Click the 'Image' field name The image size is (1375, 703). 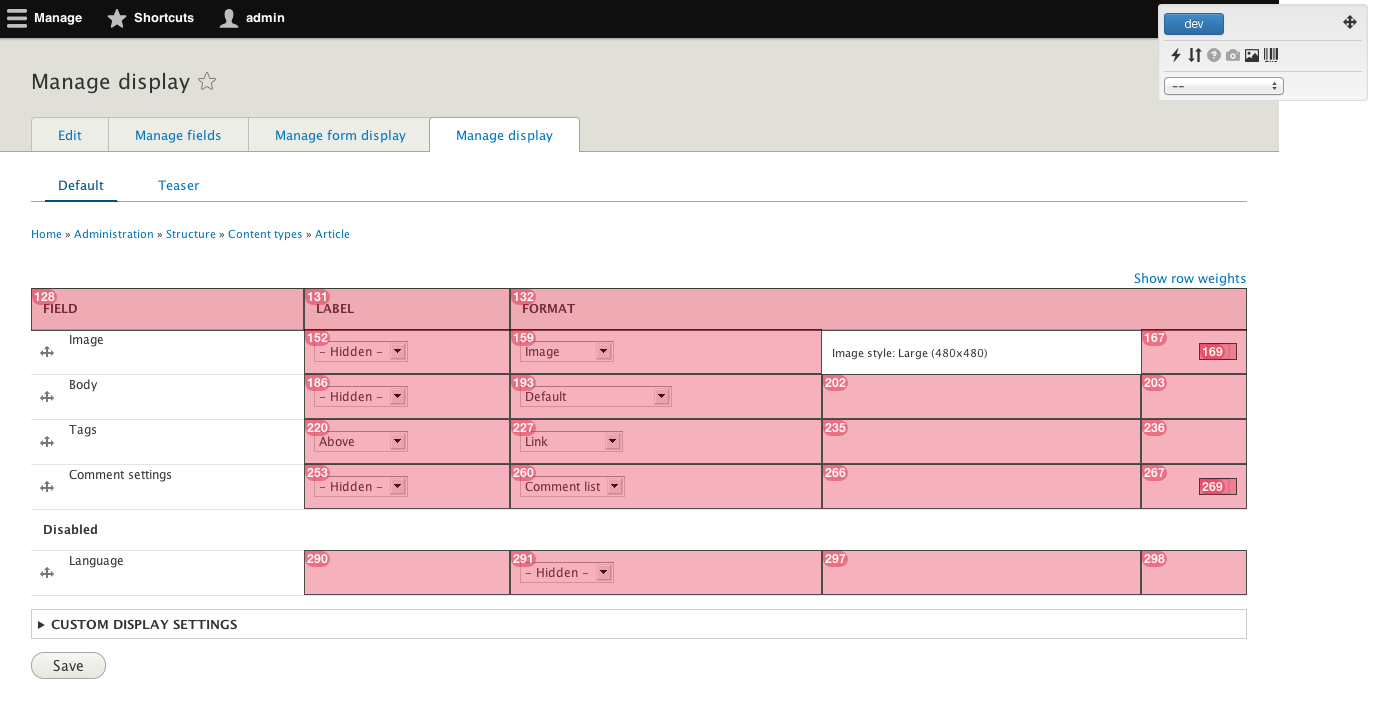click(x=86, y=340)
